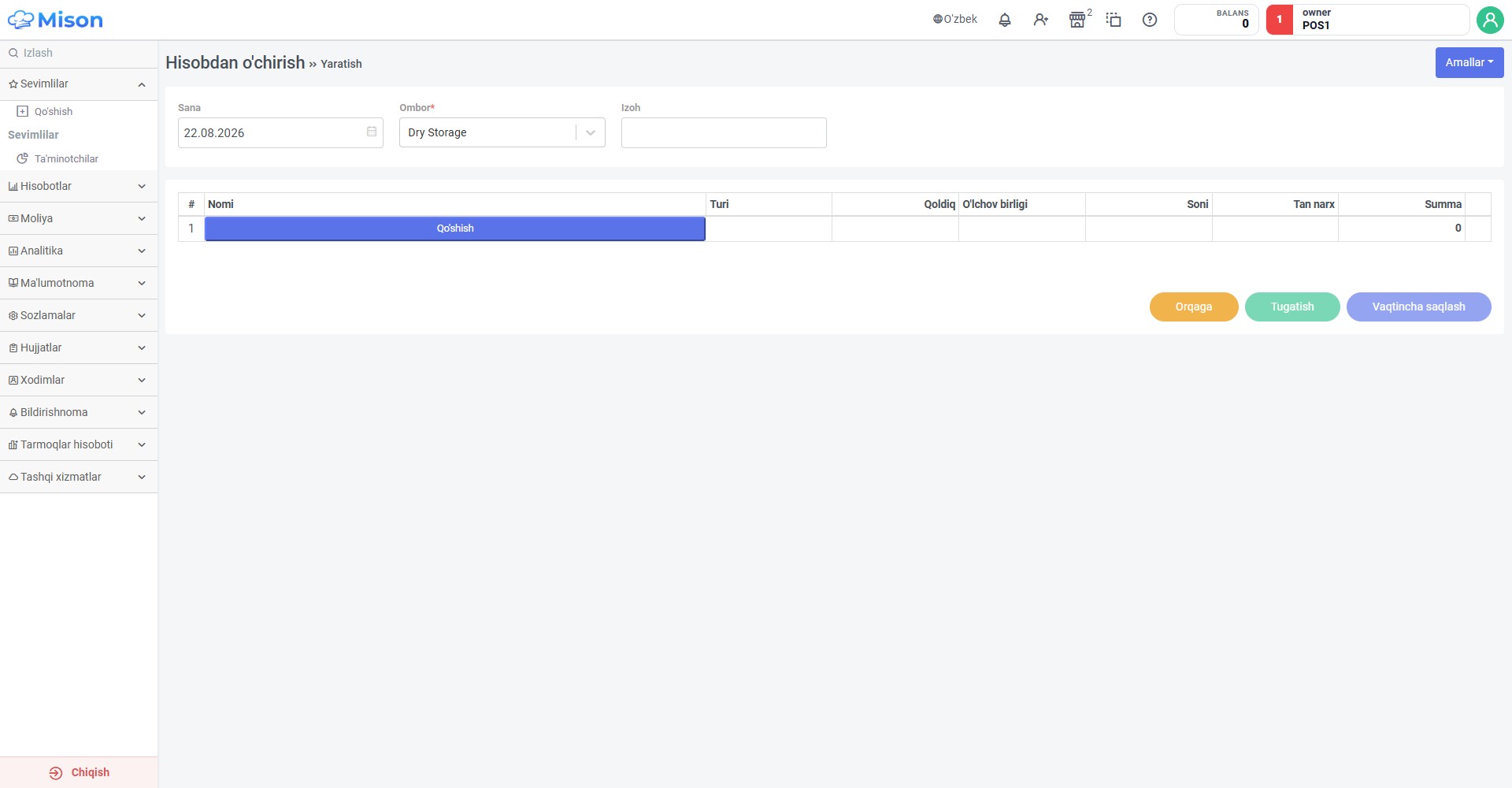Expand the Tashqi xizmatlar menu
The width and height of the screenshot is (1512, 788).
(79, 478)
